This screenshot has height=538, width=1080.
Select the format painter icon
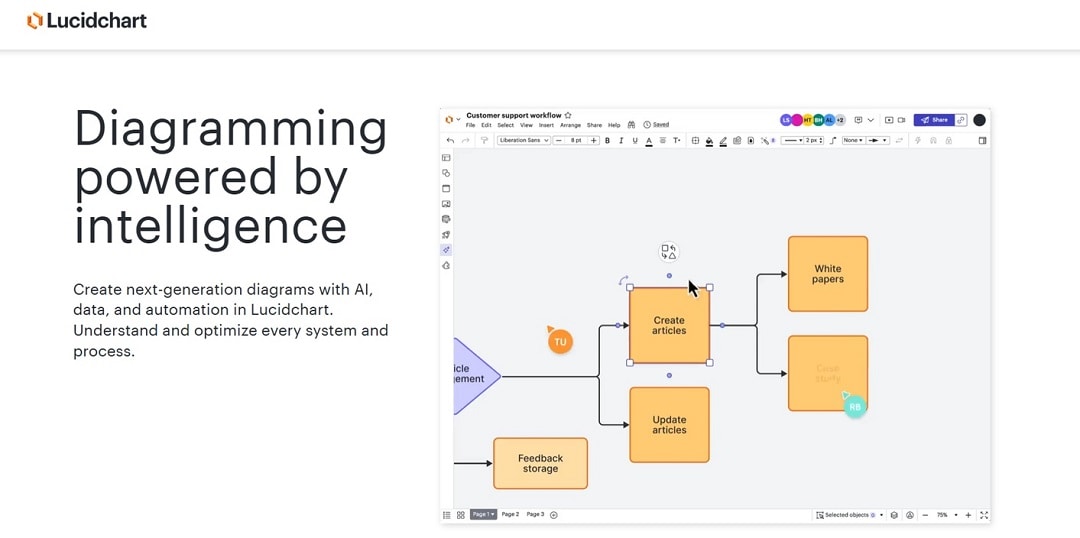(x=484, y=141)
